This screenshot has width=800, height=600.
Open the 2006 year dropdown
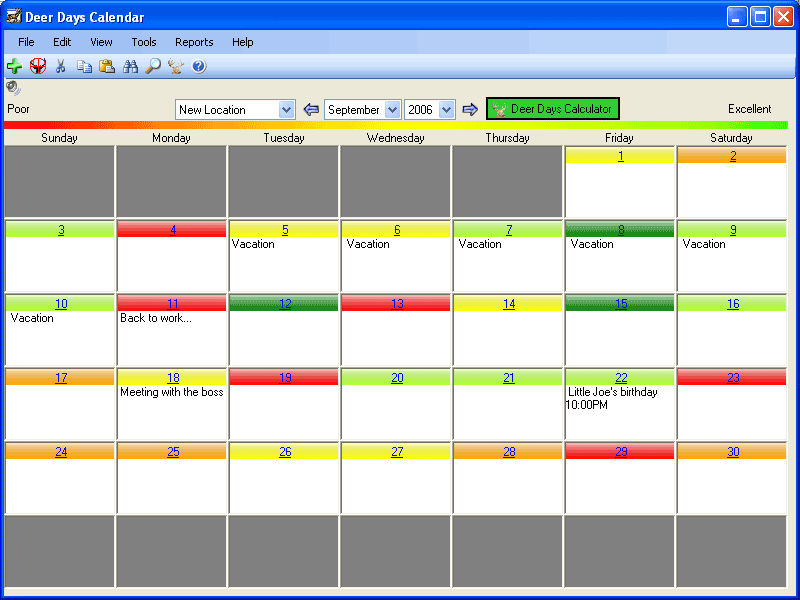point(446,110)
